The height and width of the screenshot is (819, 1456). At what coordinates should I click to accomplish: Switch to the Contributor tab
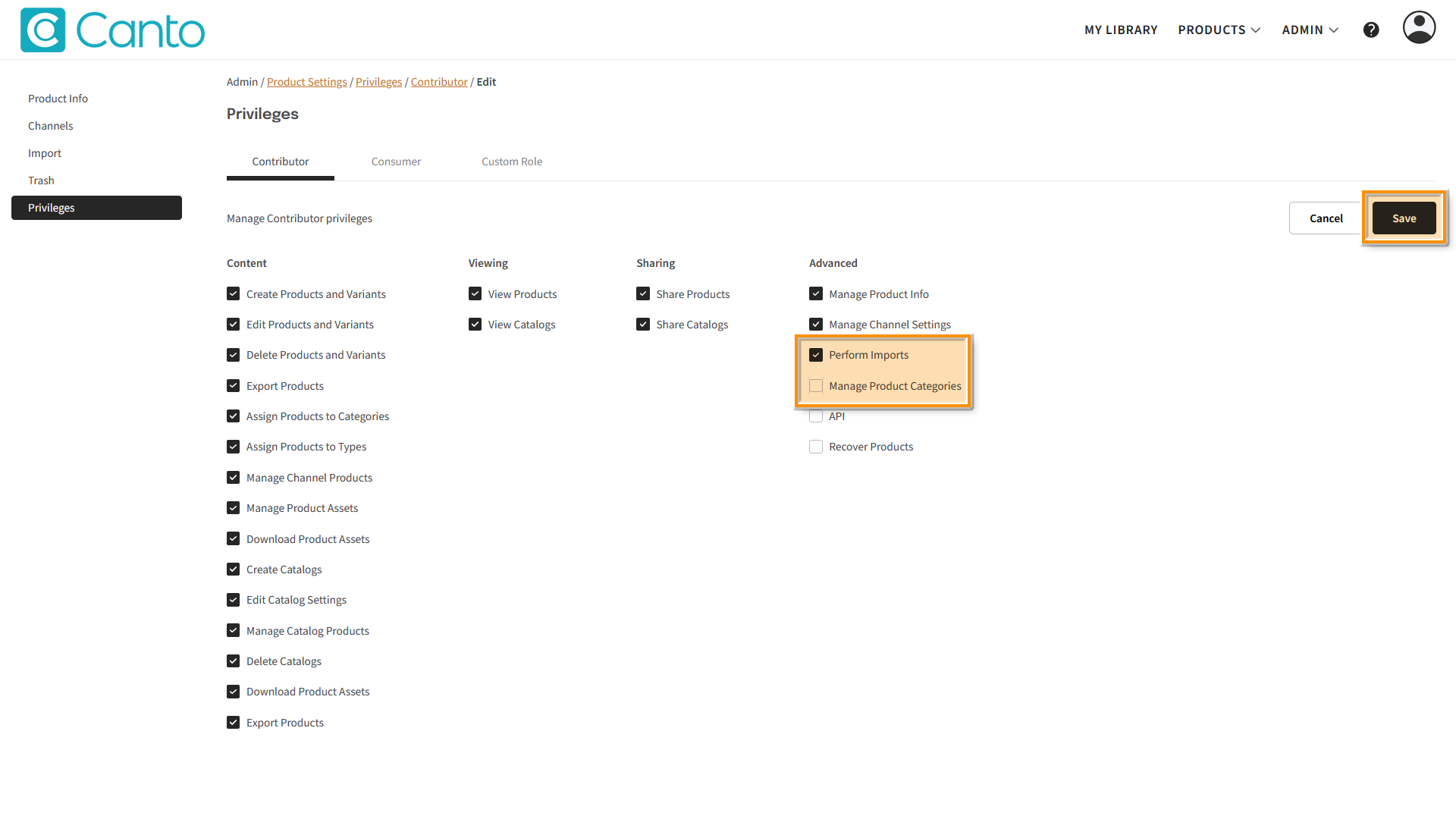coord(281,162)
